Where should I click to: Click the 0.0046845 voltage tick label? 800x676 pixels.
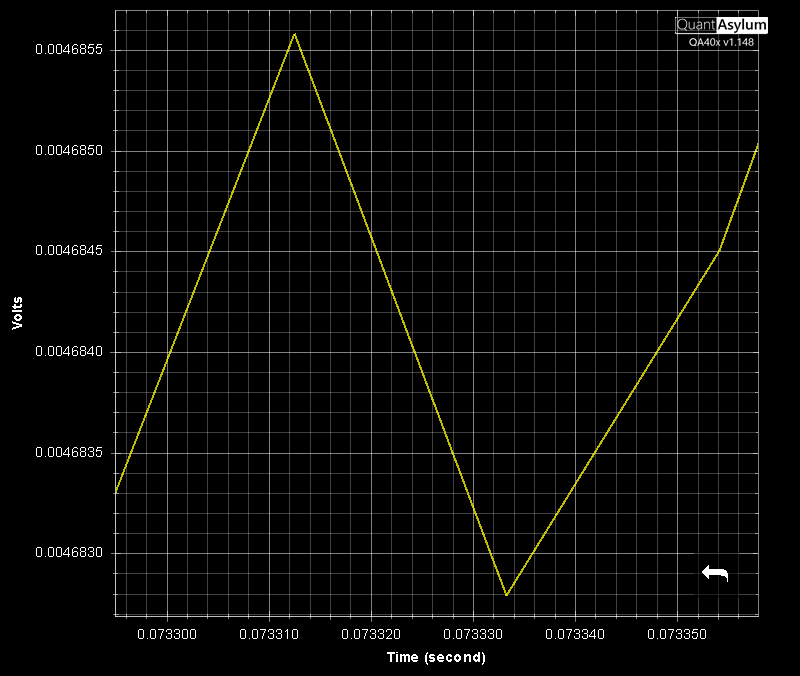point(69,251)
